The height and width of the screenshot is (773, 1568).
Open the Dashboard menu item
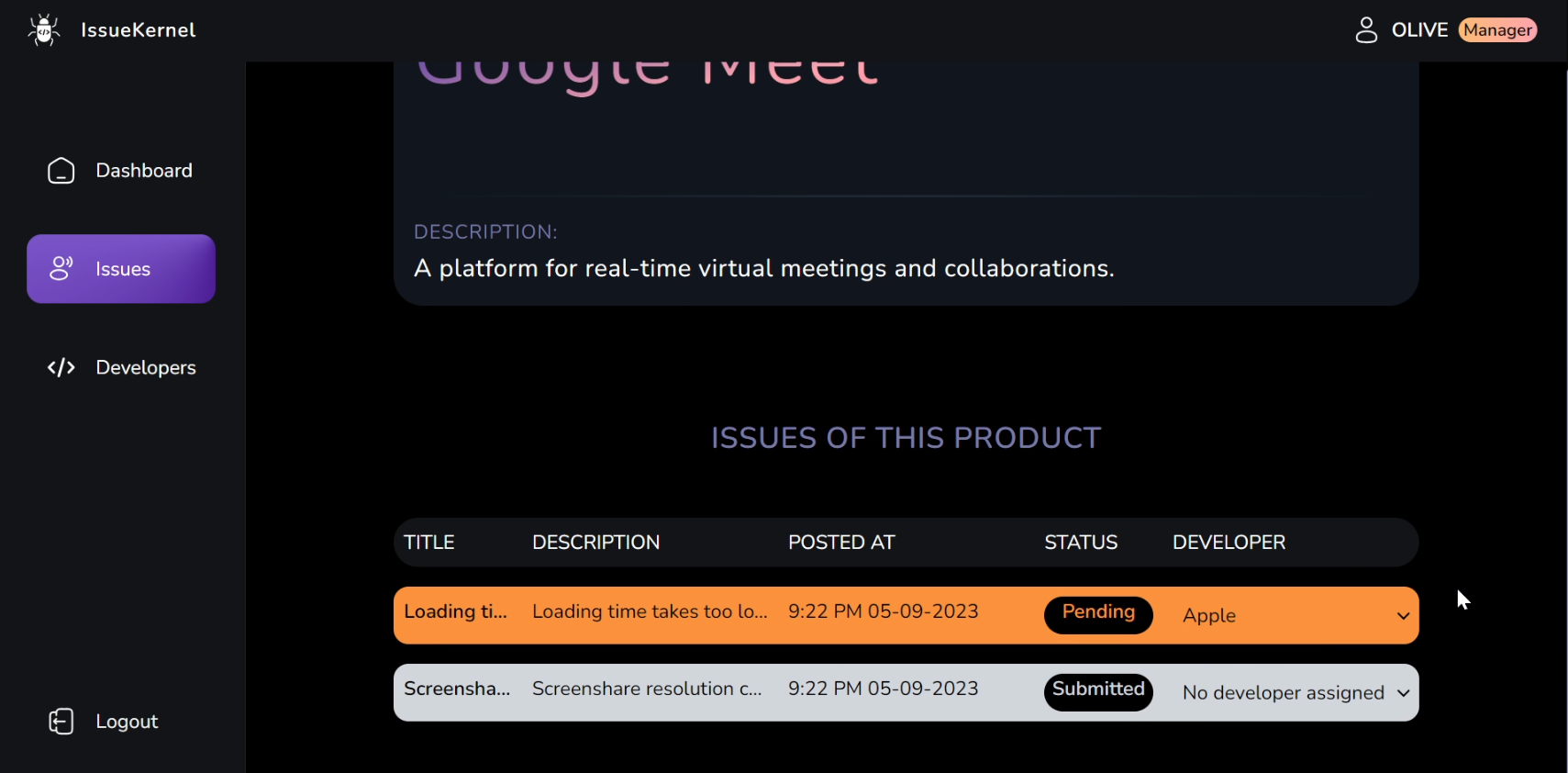pyautogui.click(x=120, y=171)
